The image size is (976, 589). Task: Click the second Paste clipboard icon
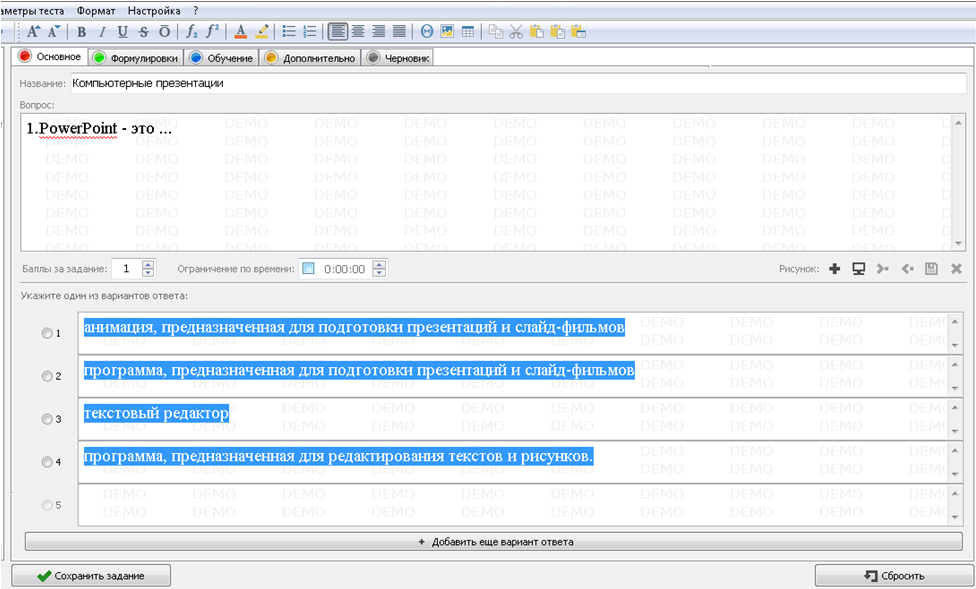[x=558, y=31]
